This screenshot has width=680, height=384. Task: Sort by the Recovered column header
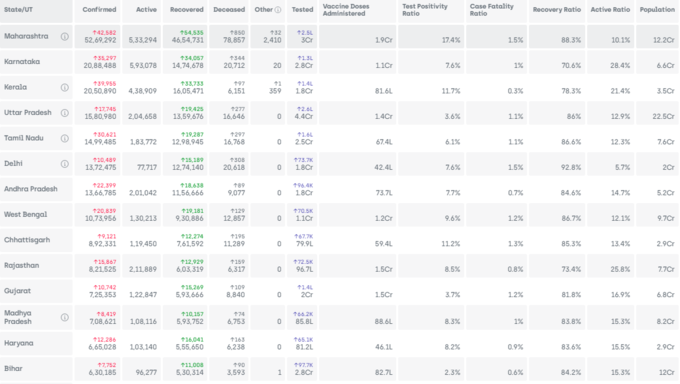point(185,10)
